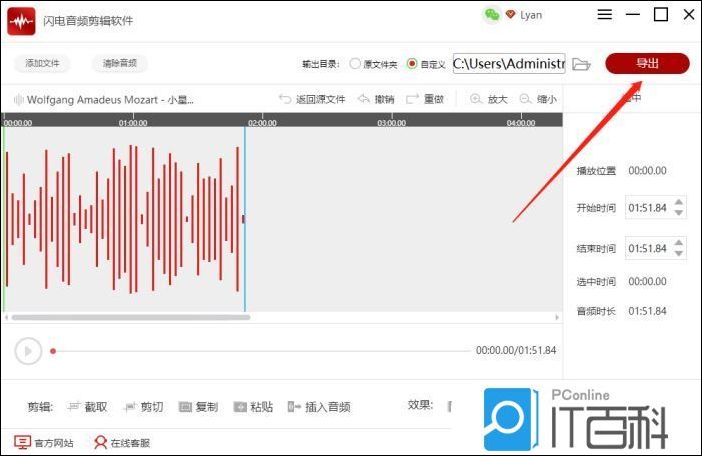This screenshot has height=456, width=702.
Task: Click the 01:00.00 mark on timeline ruler
Action: pos(133,123)
